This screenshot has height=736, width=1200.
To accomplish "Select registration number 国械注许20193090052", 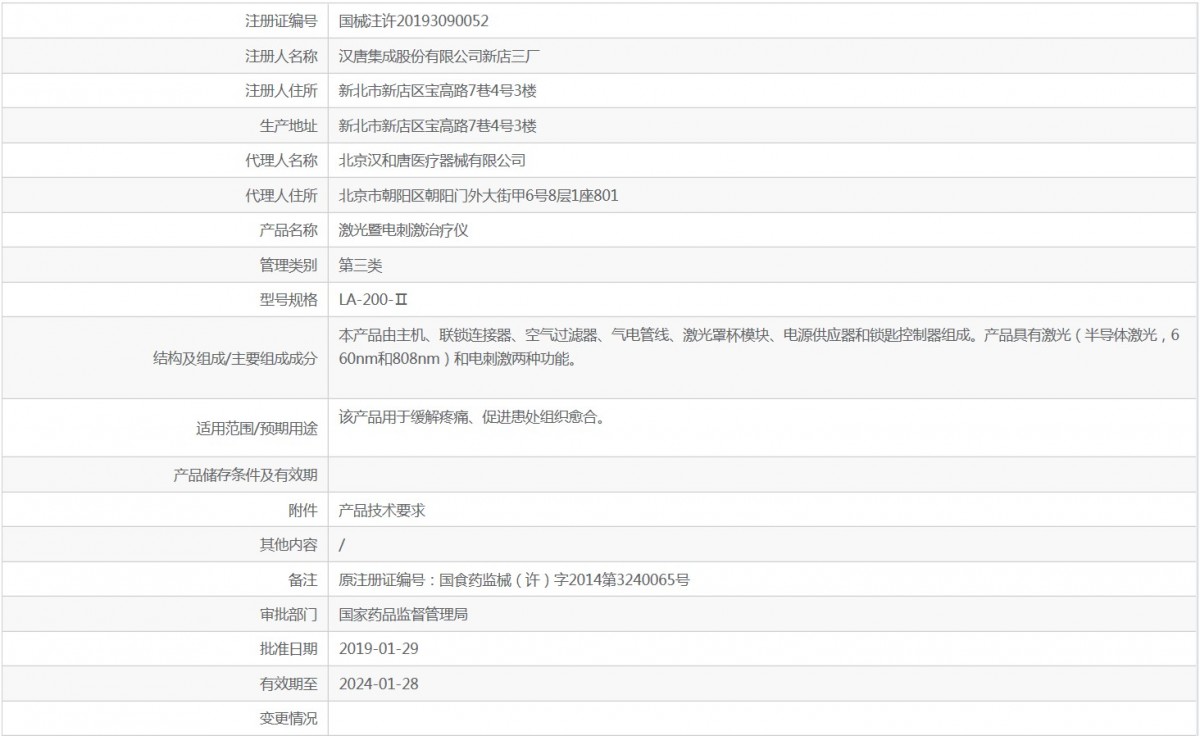I will pyautogui.click(x=414, y=20).
